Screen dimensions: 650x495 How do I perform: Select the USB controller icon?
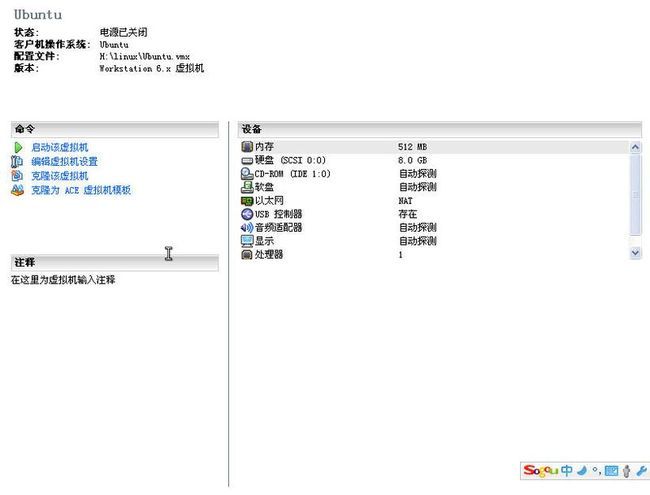tap(247, 214)
